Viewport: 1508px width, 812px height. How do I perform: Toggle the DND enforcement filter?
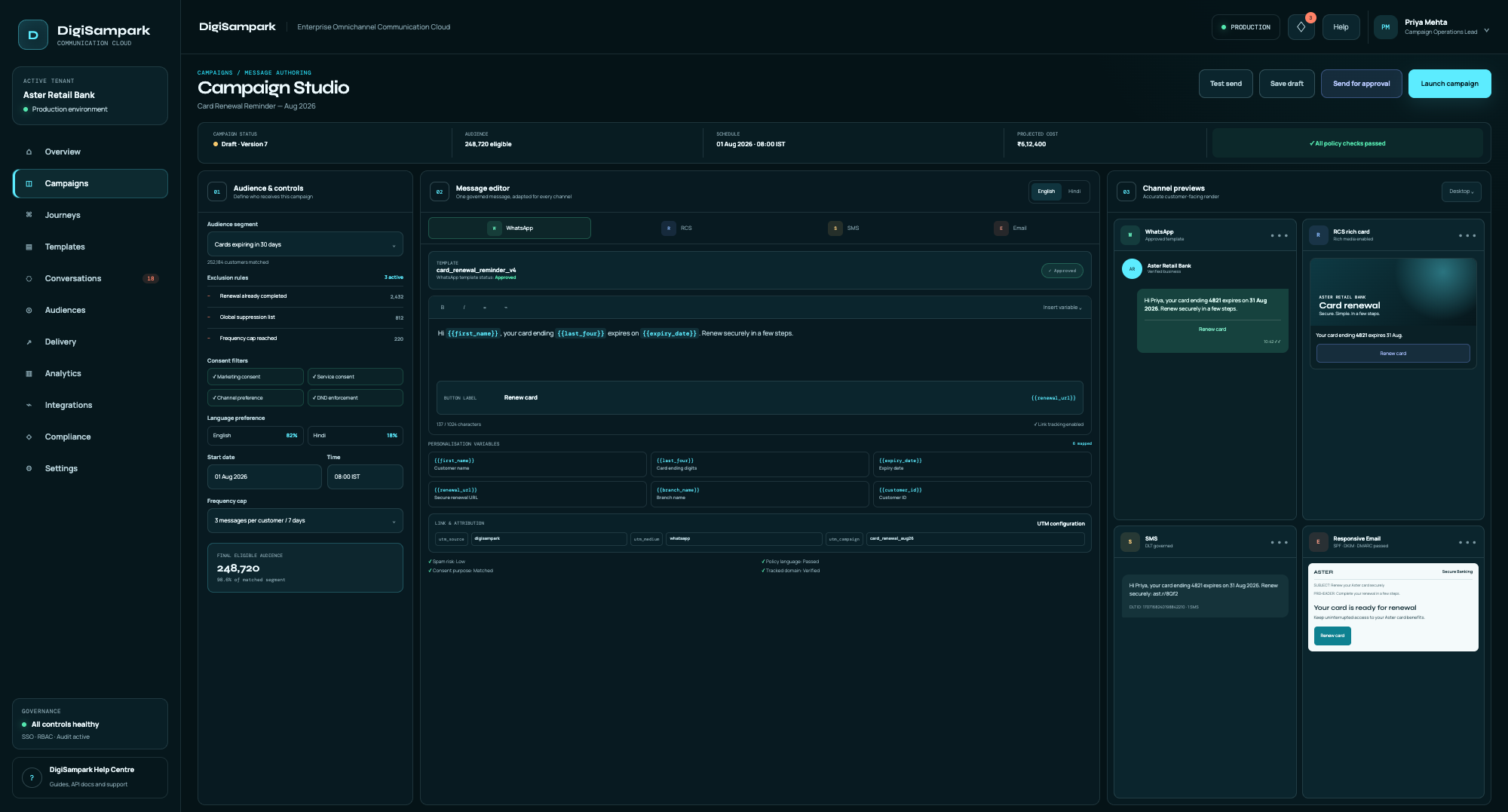355,398
